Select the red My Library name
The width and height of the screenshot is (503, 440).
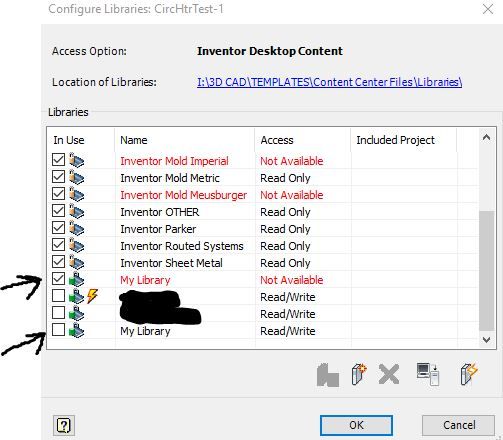(x=145, y=280)
